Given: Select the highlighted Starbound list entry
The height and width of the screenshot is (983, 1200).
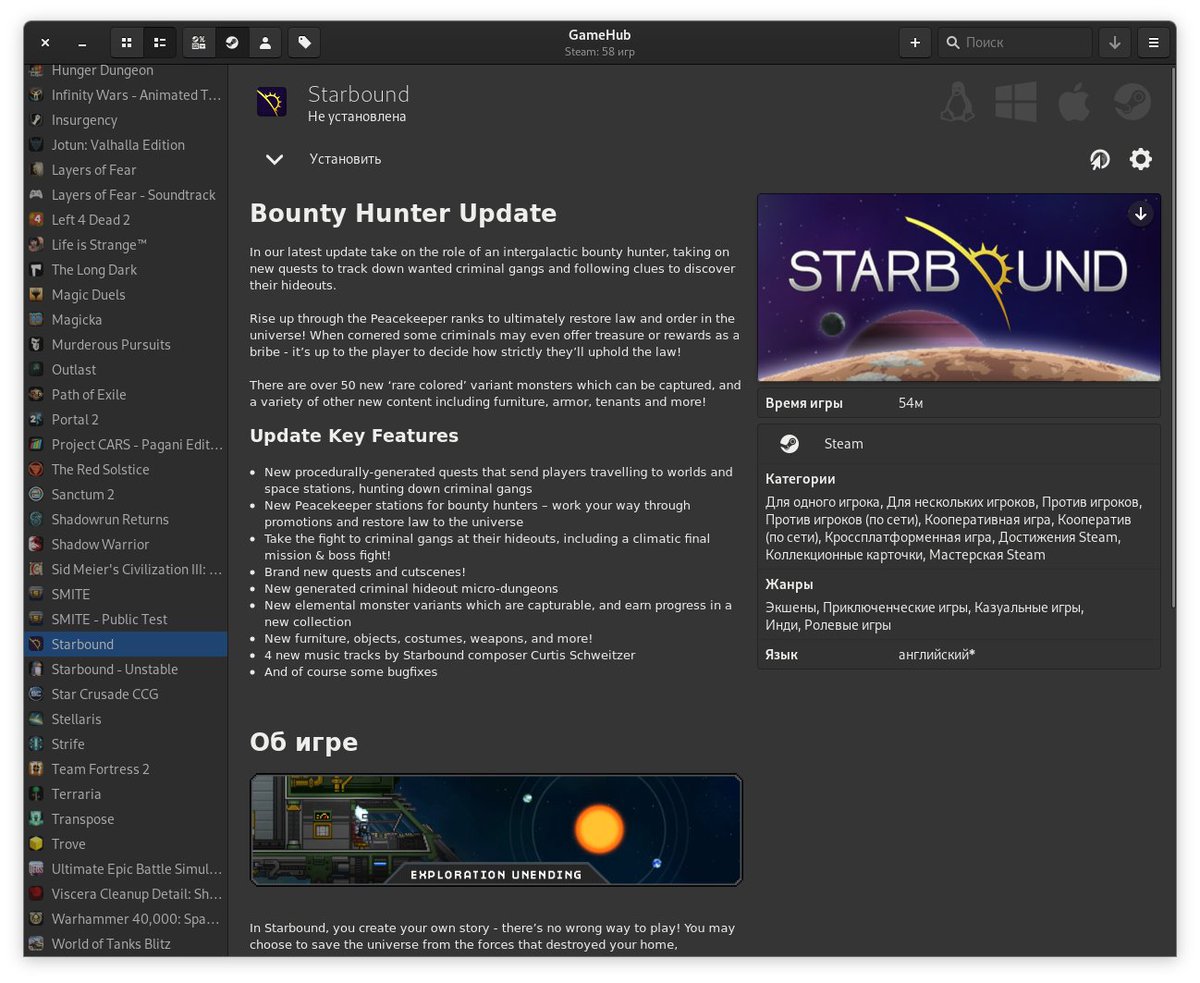Looking at the screenshot, I should [x=126, y=645].
